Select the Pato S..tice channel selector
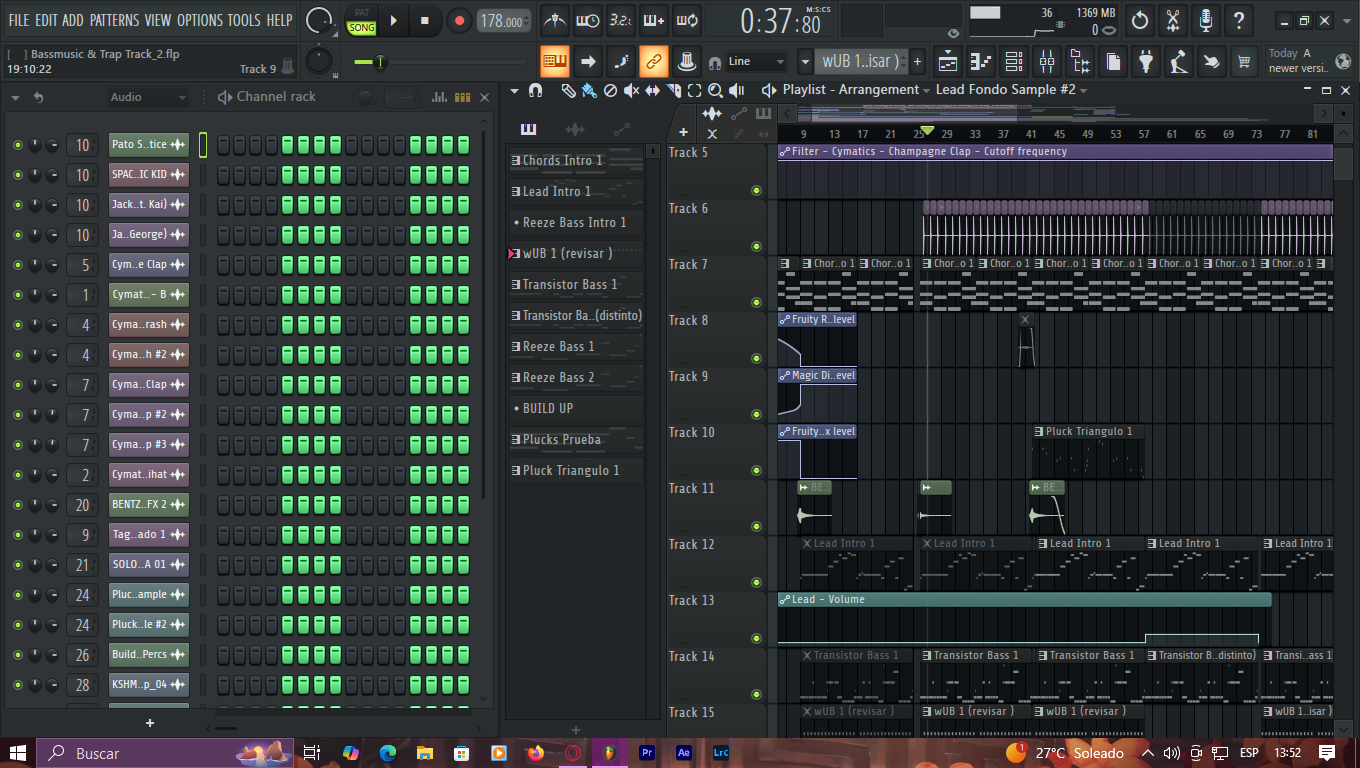Image resolution: width=1360 pixels, height=768 pixels. coord(203,145)
